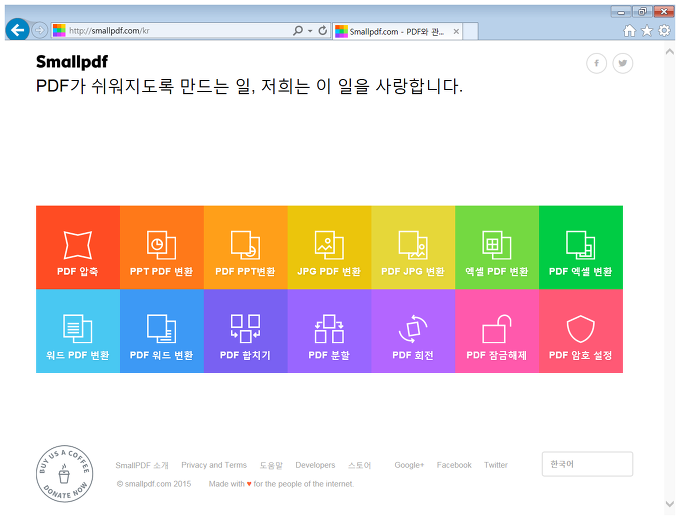Open the PDF 합치기 merge tile

coord(245,331)
